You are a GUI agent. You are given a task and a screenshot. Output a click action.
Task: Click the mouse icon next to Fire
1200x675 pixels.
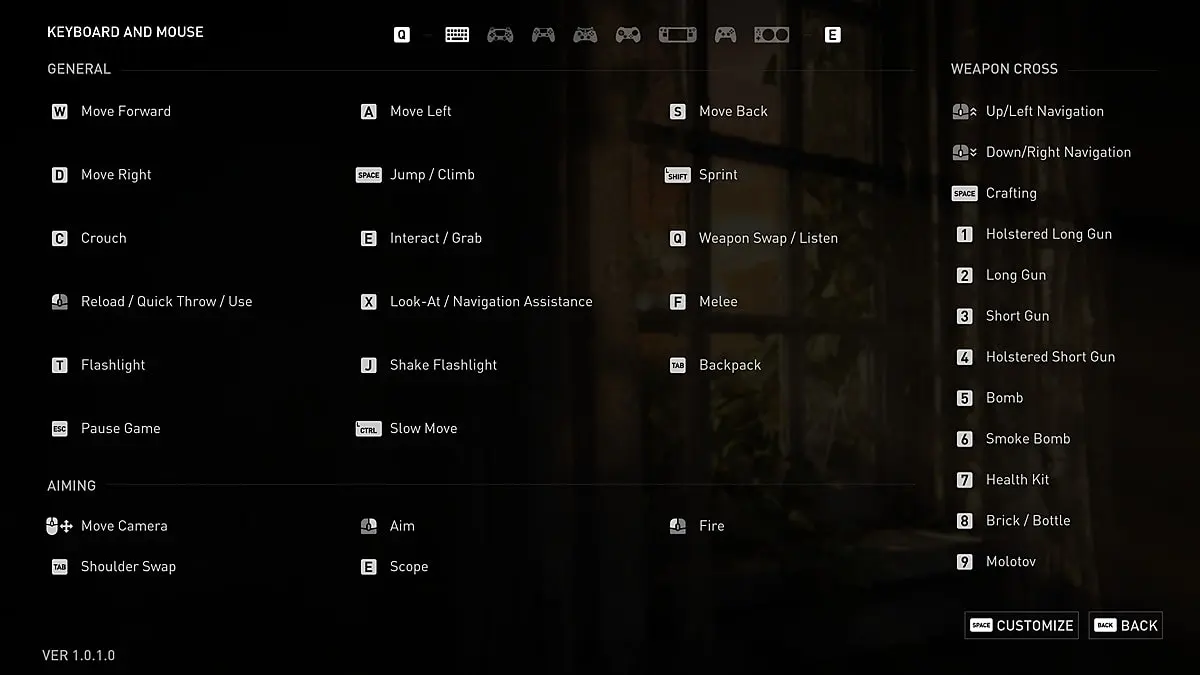coord(678,525)
